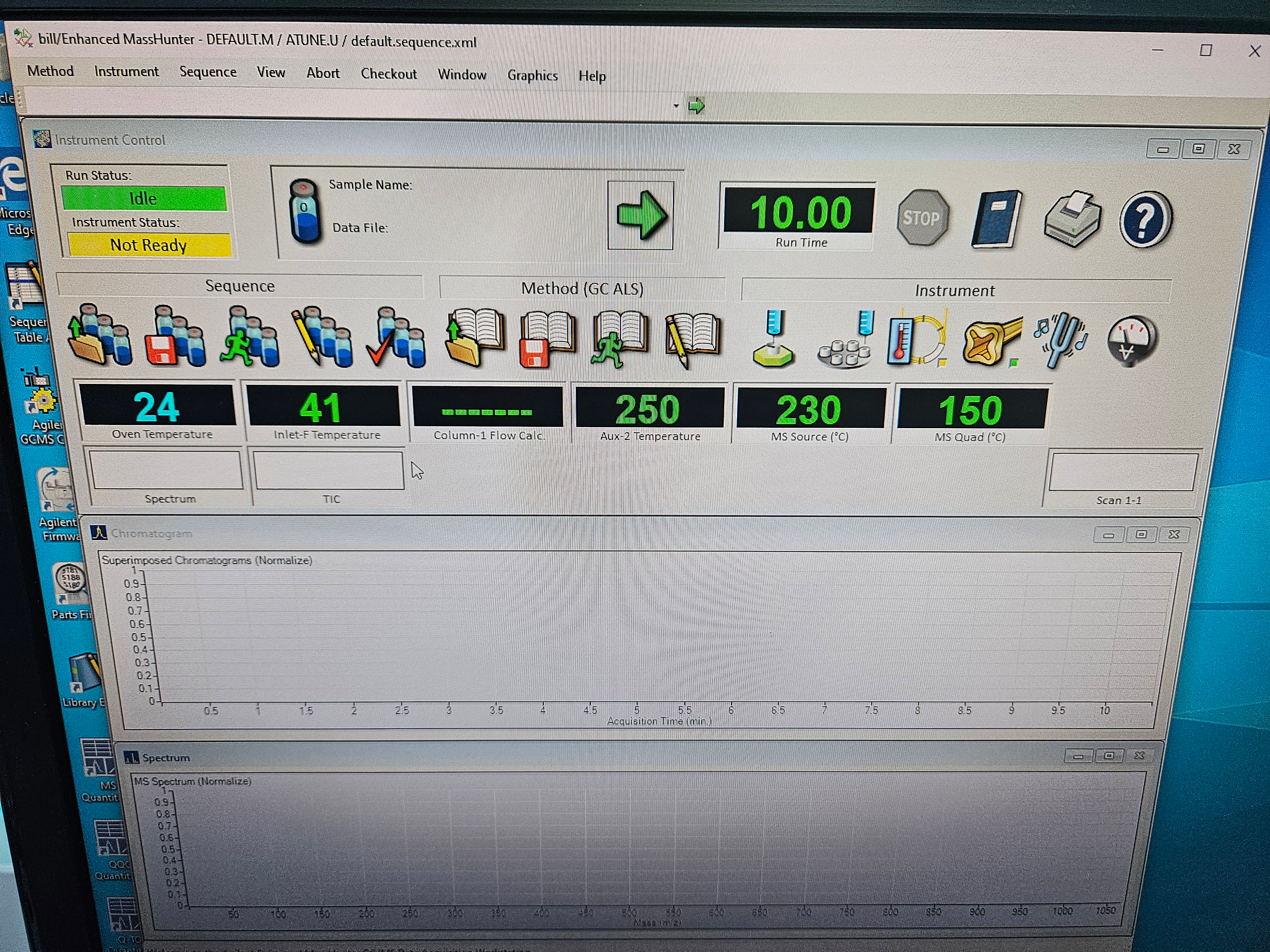Open the Method menu
Image resolution: width=1270 pixels, height=952 pixels.
(50, 70)
